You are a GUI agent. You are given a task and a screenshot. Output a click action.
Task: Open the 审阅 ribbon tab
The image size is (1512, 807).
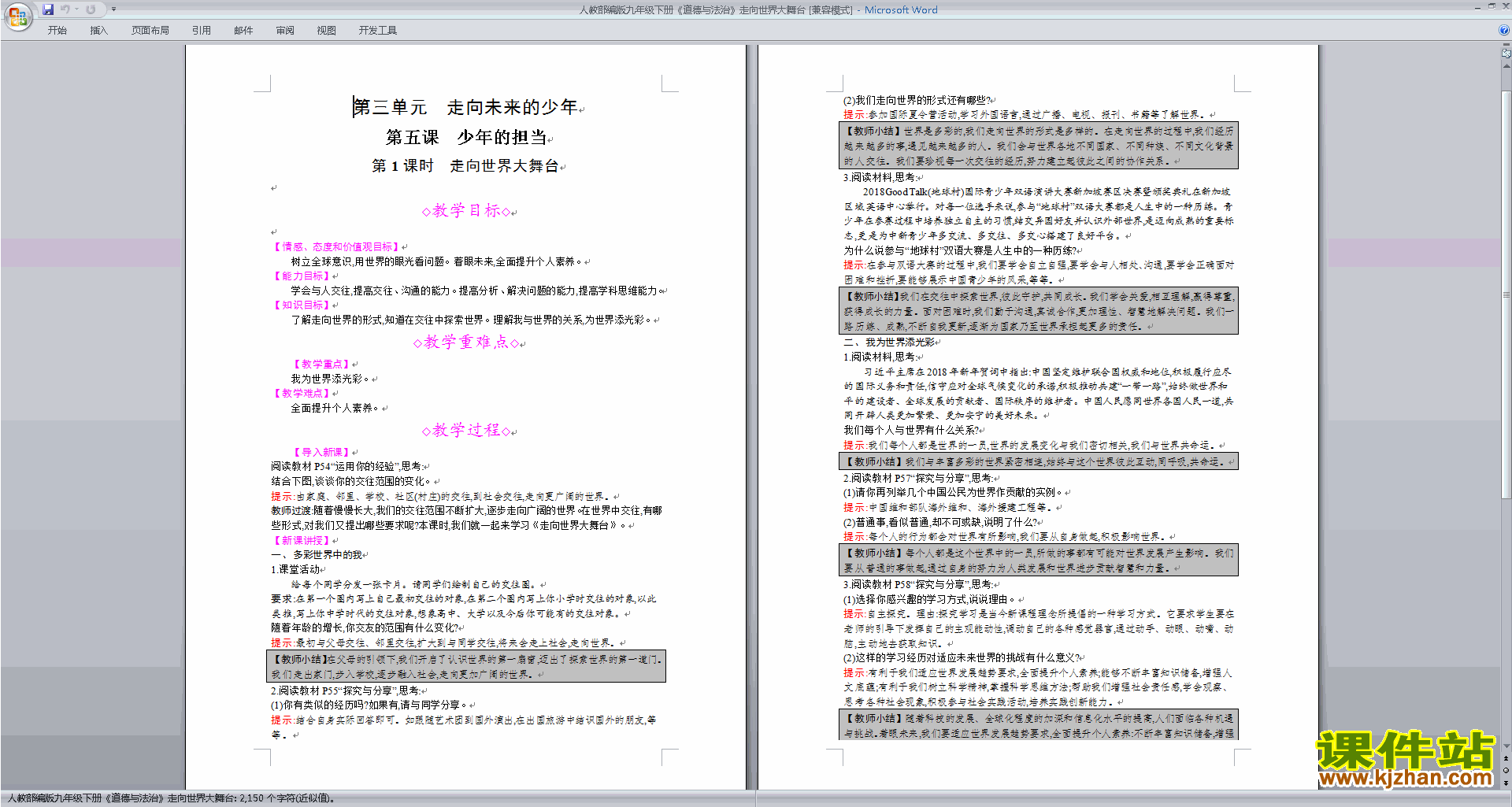point(285,31)
